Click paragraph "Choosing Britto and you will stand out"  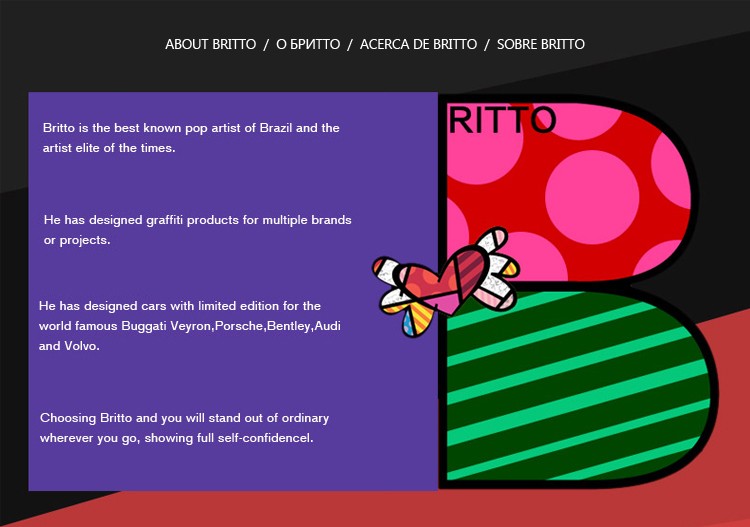(x=184, y=428)
